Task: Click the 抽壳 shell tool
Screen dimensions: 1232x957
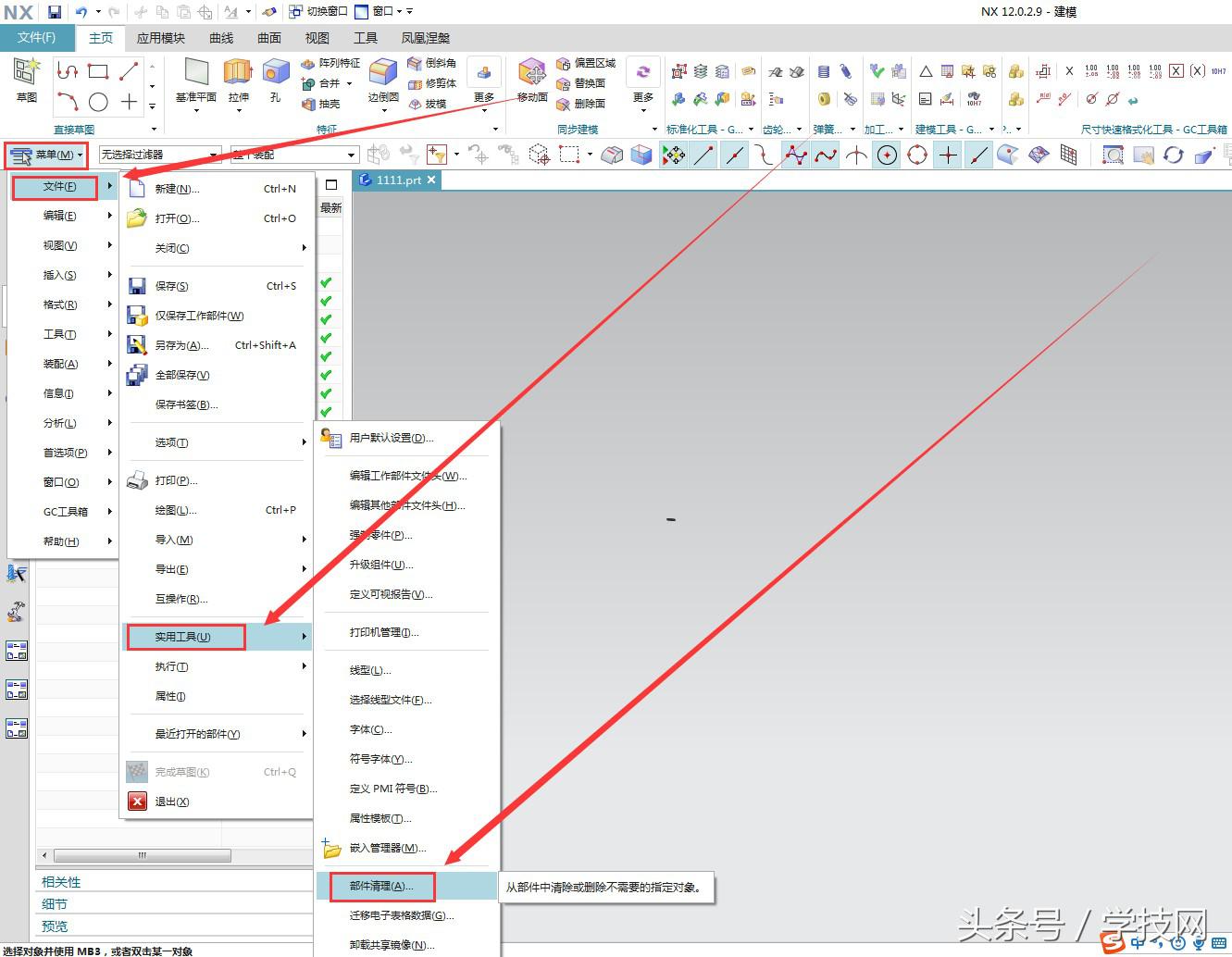Action: (x=321, y=104)
